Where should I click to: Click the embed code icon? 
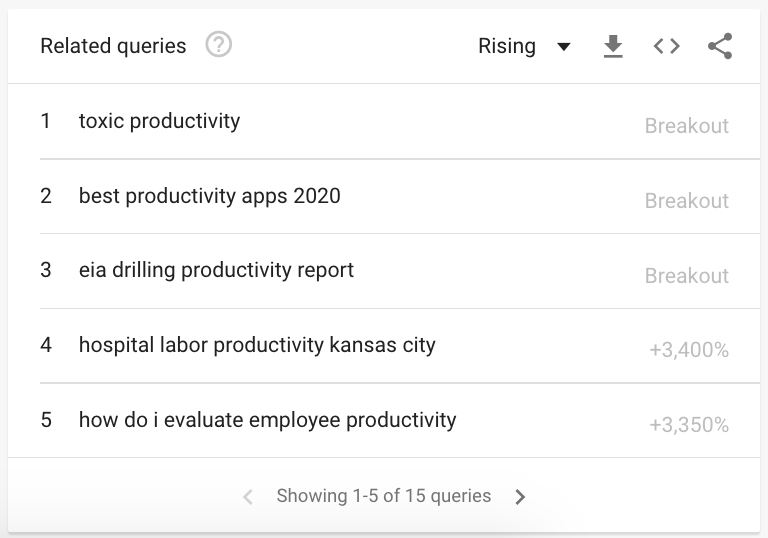click(667, 46)
